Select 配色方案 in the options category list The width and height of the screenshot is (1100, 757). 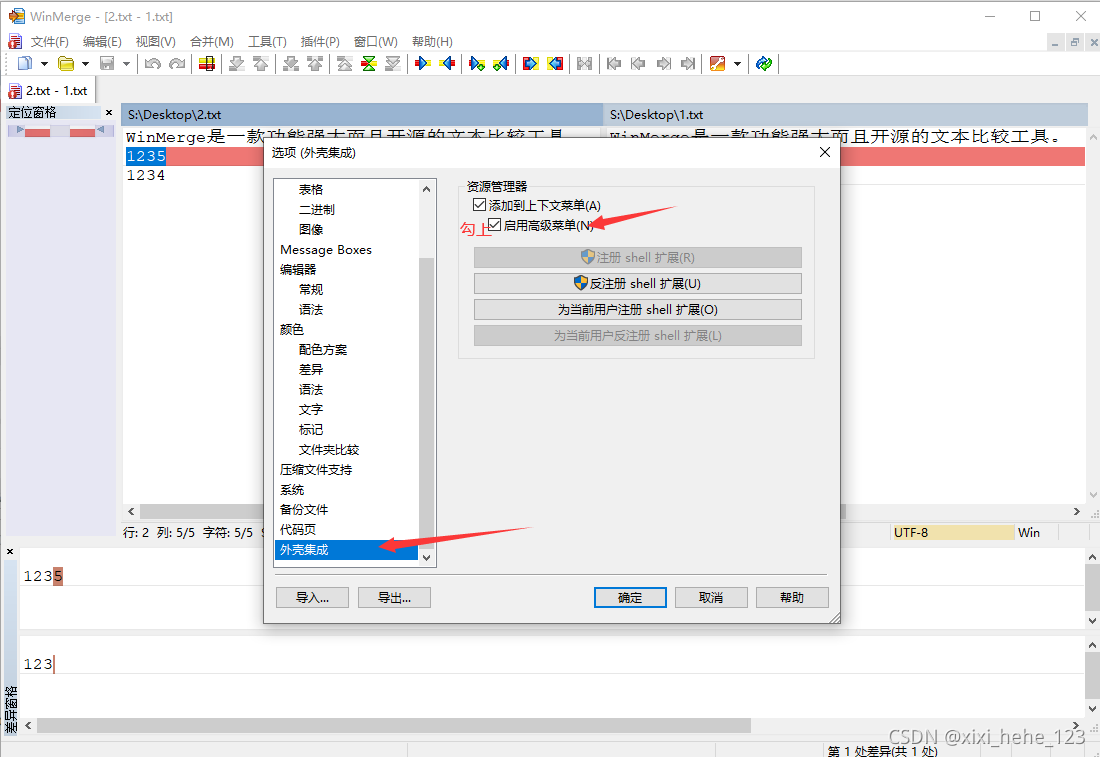pyautogui.click(x=323, y=349)
